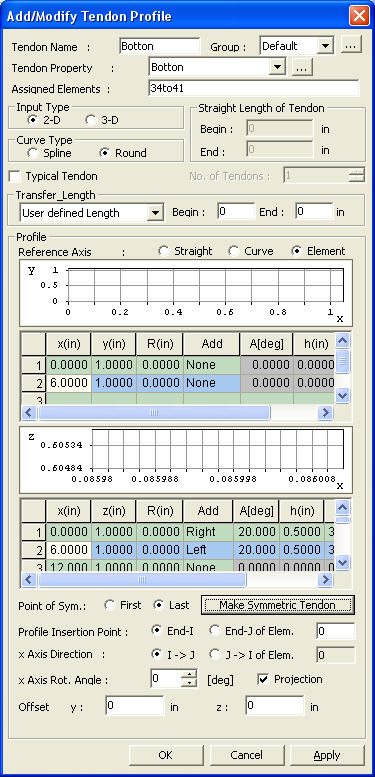This screenshot has height=777, width=375.
Task: Click the ellipsis button next to Group
Action: (x=351, y=46)
